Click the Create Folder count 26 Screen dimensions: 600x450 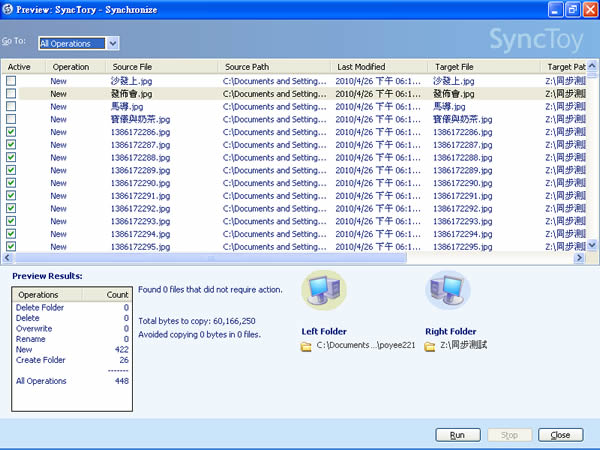pos(124,360)
